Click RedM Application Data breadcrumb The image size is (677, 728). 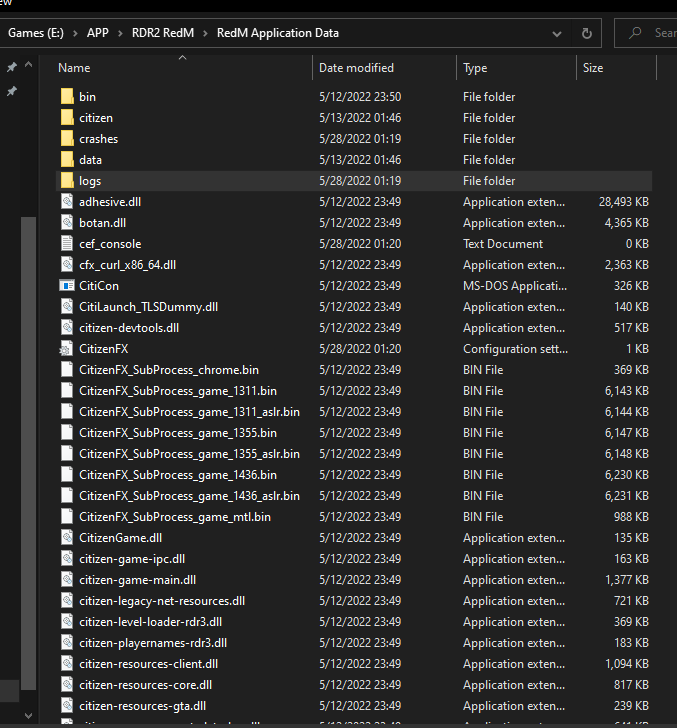tap(278, 33)
